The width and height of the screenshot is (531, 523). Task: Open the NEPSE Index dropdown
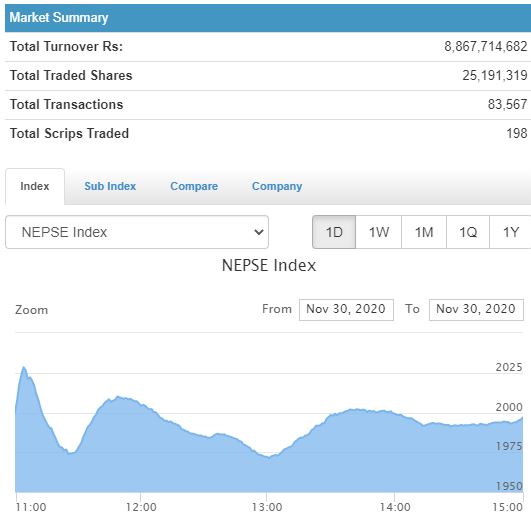coord(137,232)
